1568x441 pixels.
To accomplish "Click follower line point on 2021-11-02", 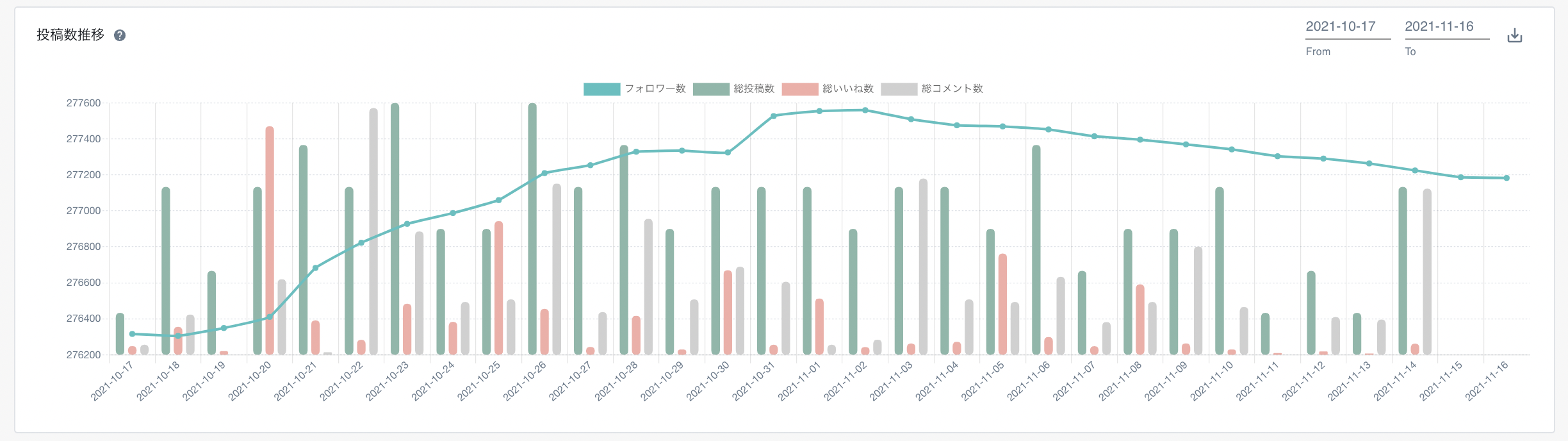I will (865, 110).
